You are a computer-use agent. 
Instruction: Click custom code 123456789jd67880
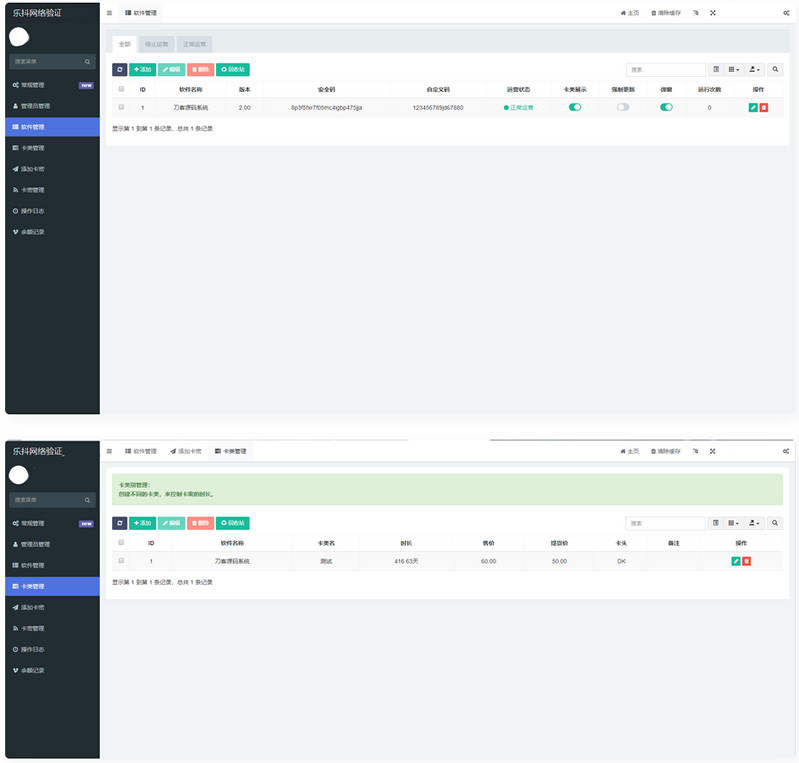click(438, 108)
